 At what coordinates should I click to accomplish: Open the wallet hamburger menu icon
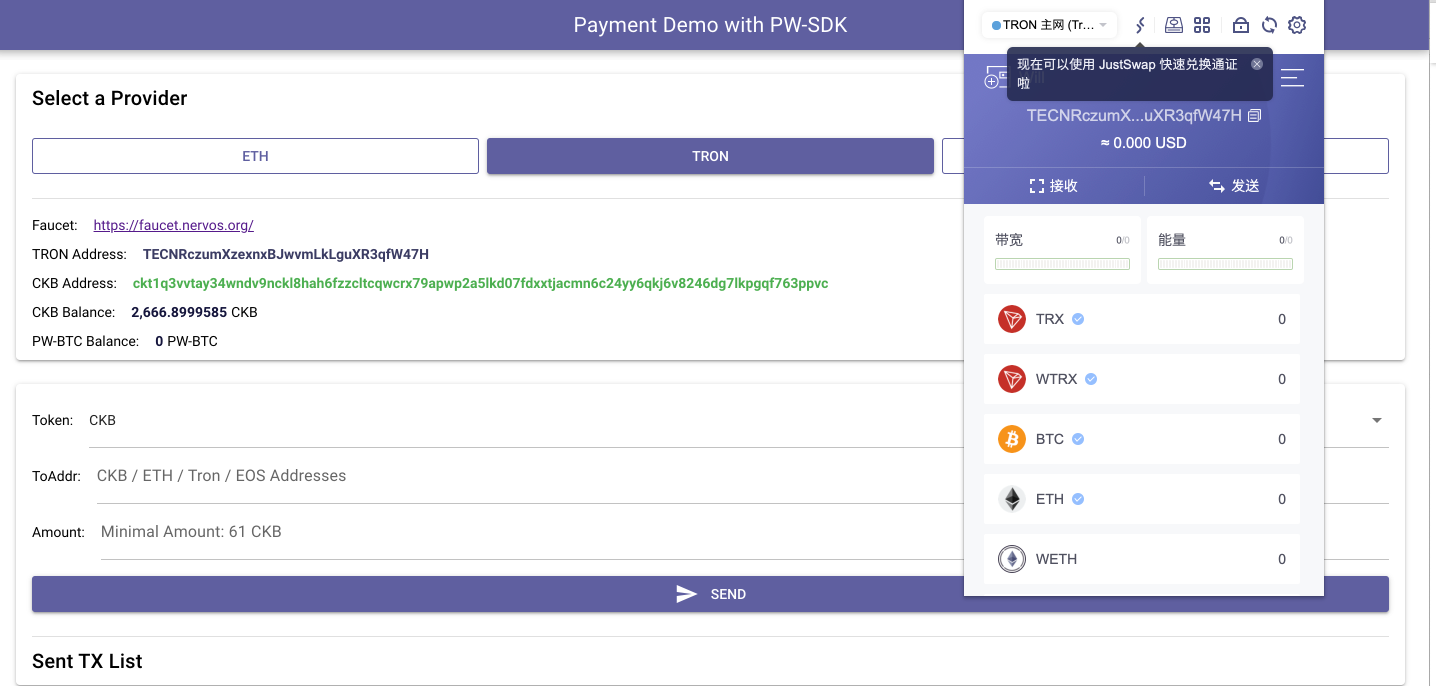coord(1292,77)
